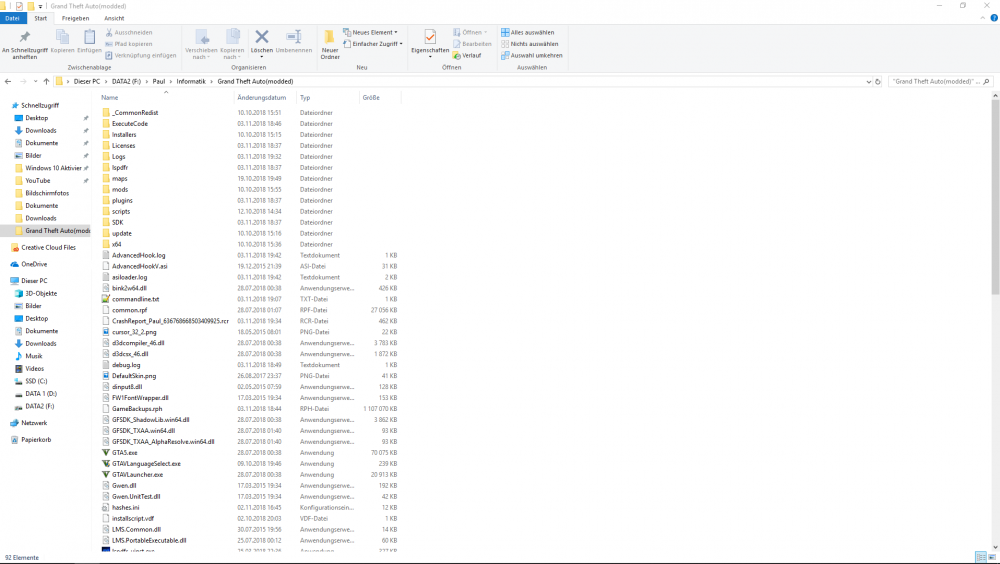Click Bearbeiten in the ribbon
1000x564 pixels.
(472, 44)
